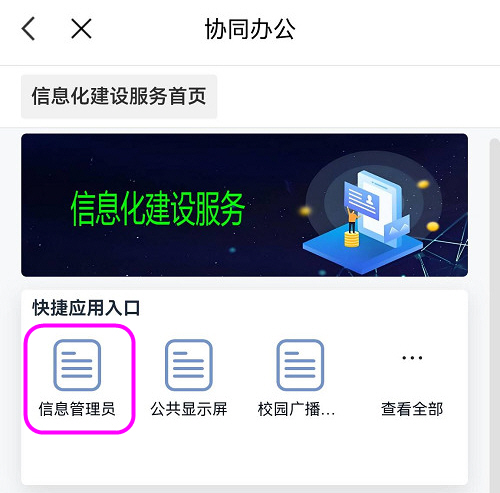The image size is (500, 493).
Task: Click the isometric phone illustration in banner
Action: [x=375, y=208]
